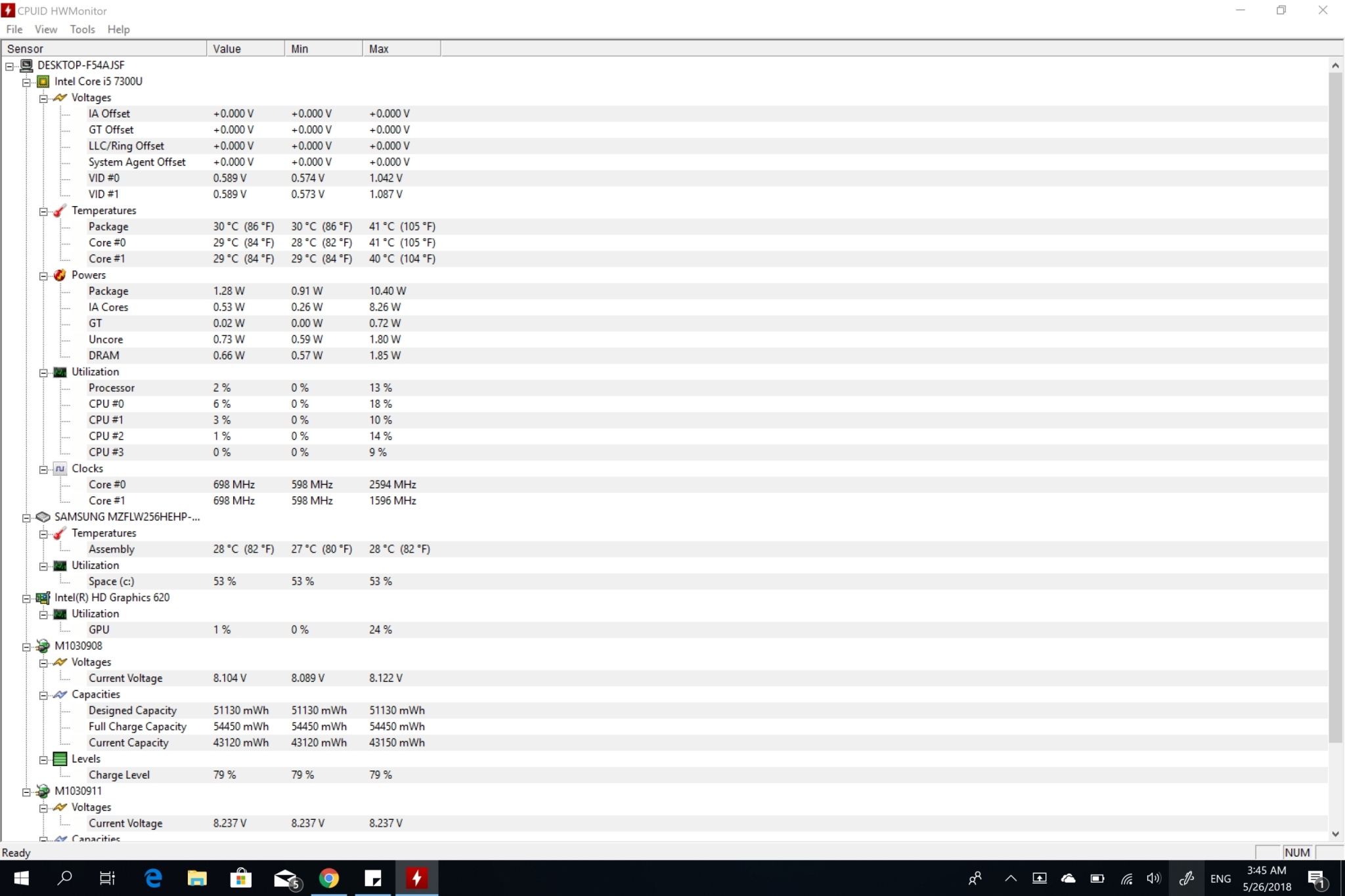
Task: Click the SAMSUNG Utilization graph icon
Action: (x=60, y=566)
